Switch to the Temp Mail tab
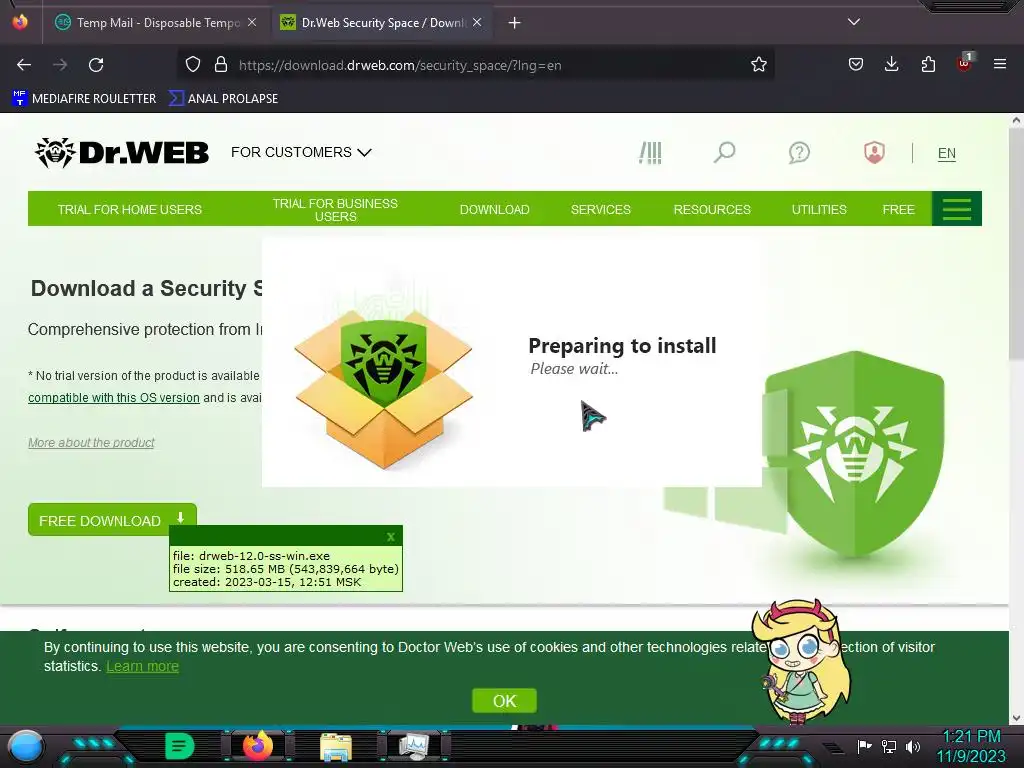1024x768 pixels. pos(157,23)
